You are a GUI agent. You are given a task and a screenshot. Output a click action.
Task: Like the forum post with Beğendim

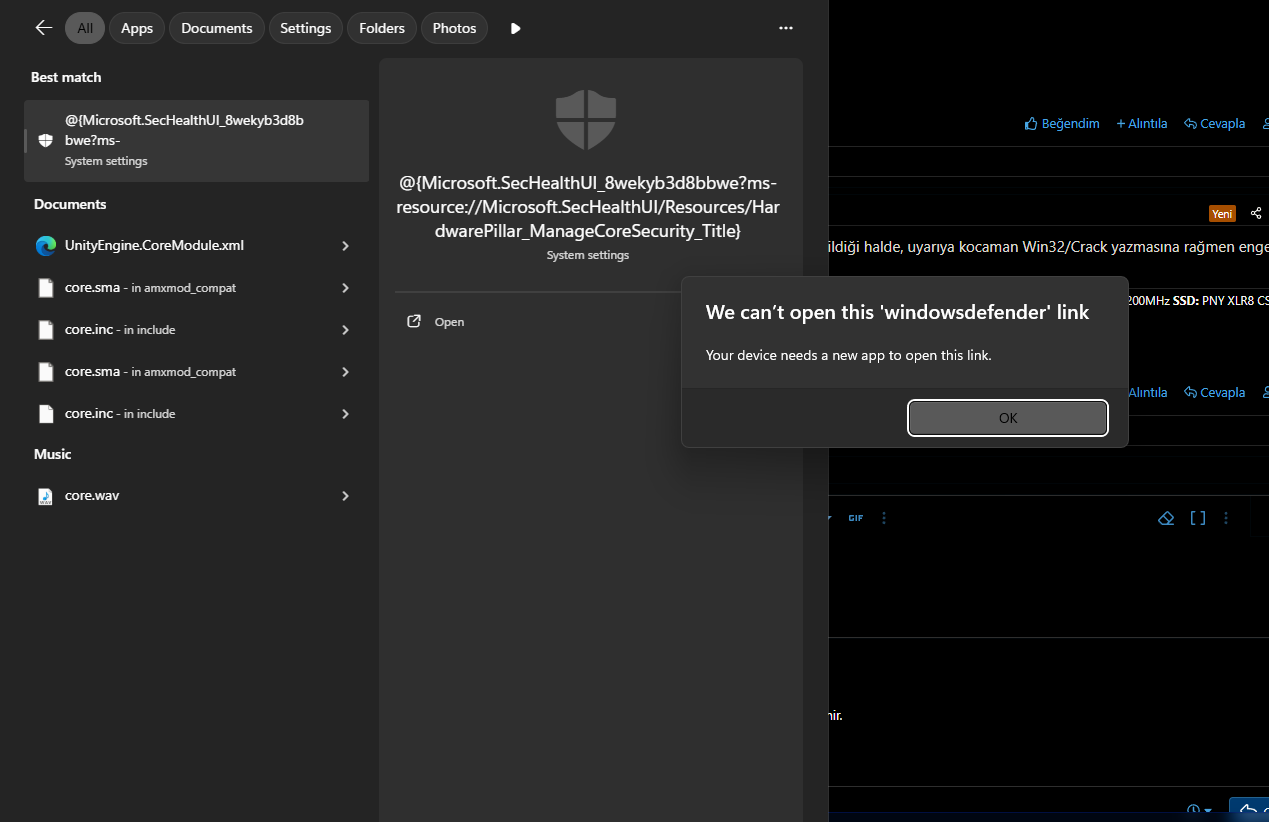[x=1062, y=123]
